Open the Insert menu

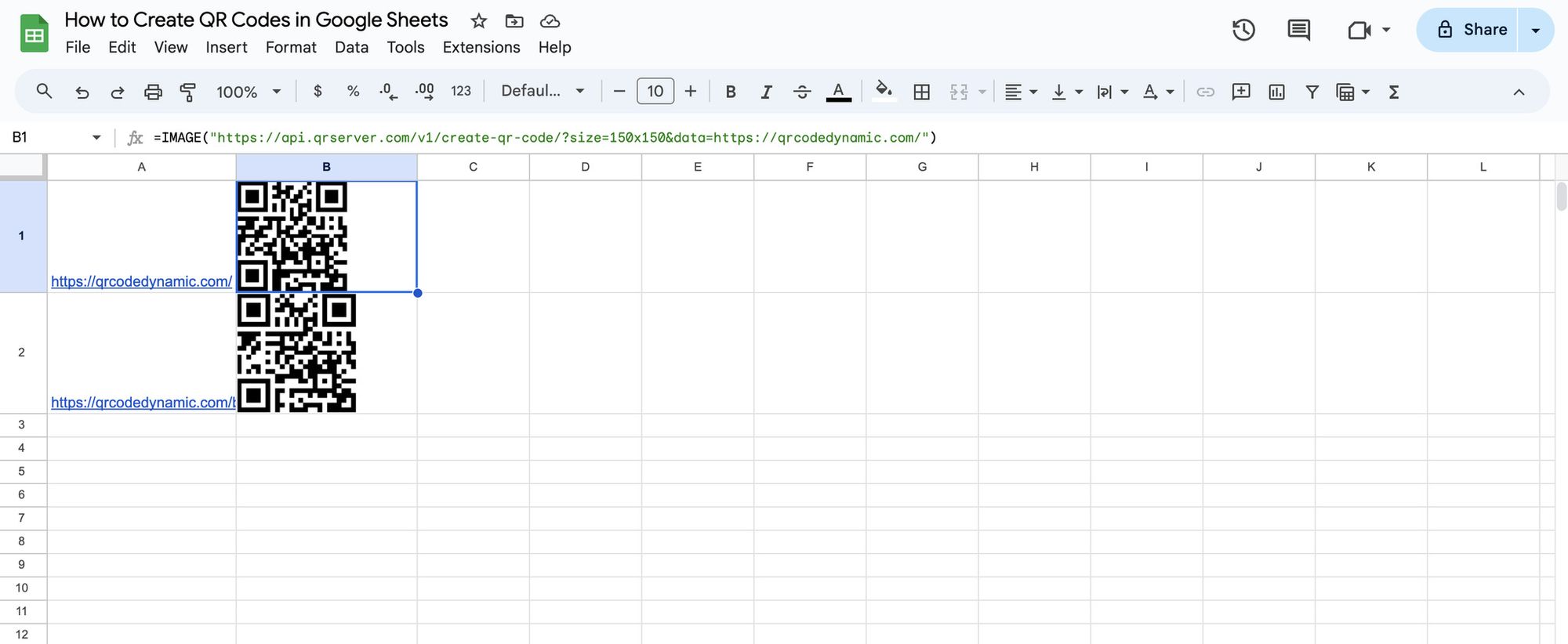pos(227,47)
